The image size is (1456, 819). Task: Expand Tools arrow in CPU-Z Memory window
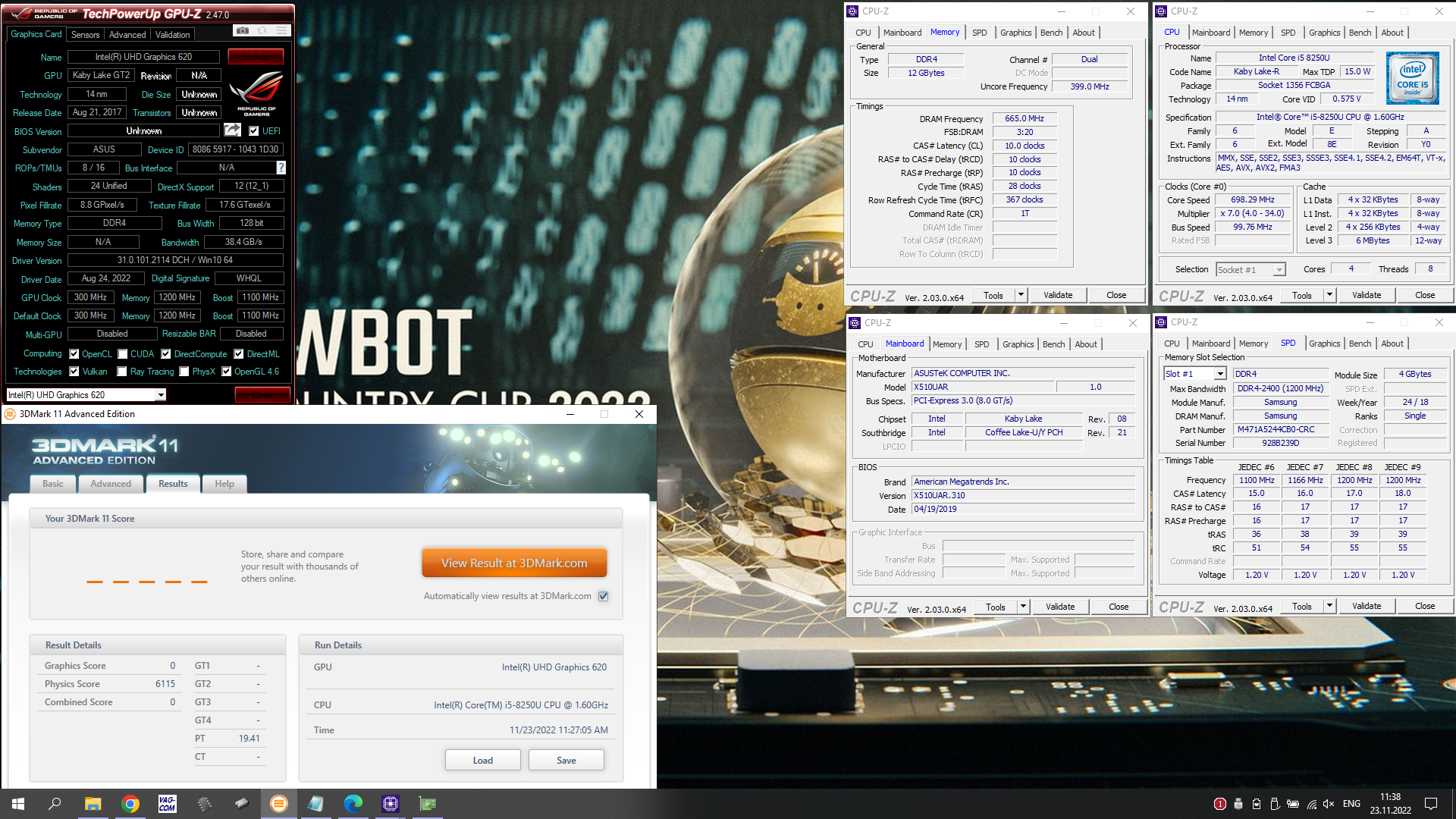pos(1021,295)
